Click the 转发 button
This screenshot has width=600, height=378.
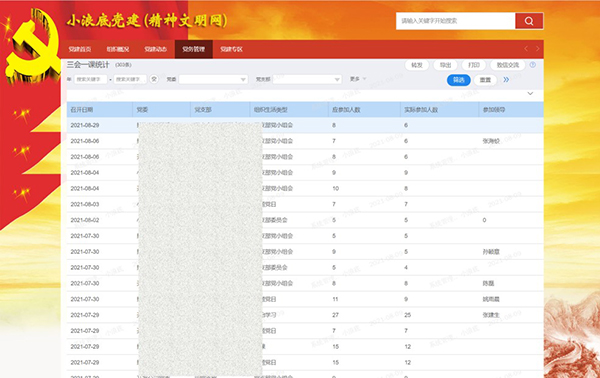tap(417, 65)
